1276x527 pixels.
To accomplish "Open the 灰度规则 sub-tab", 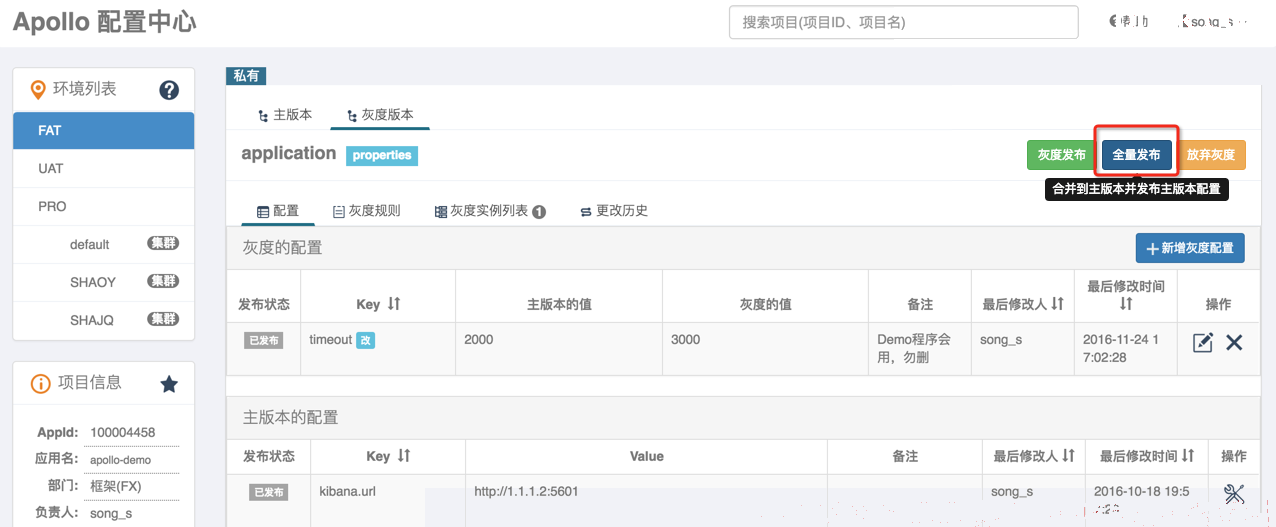I will tap(366, 211).
